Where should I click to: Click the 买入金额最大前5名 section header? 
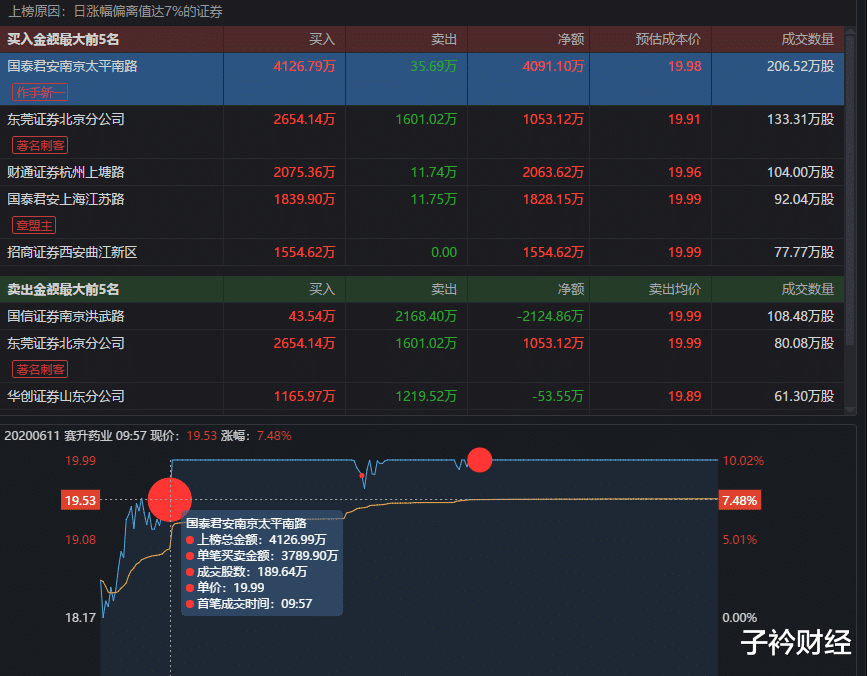pos(63,39)
